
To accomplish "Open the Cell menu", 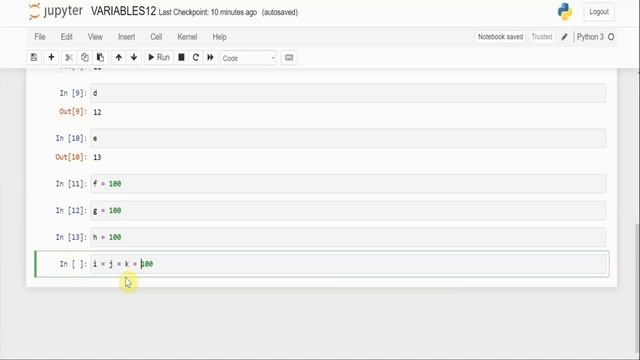I will coord(156,37).
